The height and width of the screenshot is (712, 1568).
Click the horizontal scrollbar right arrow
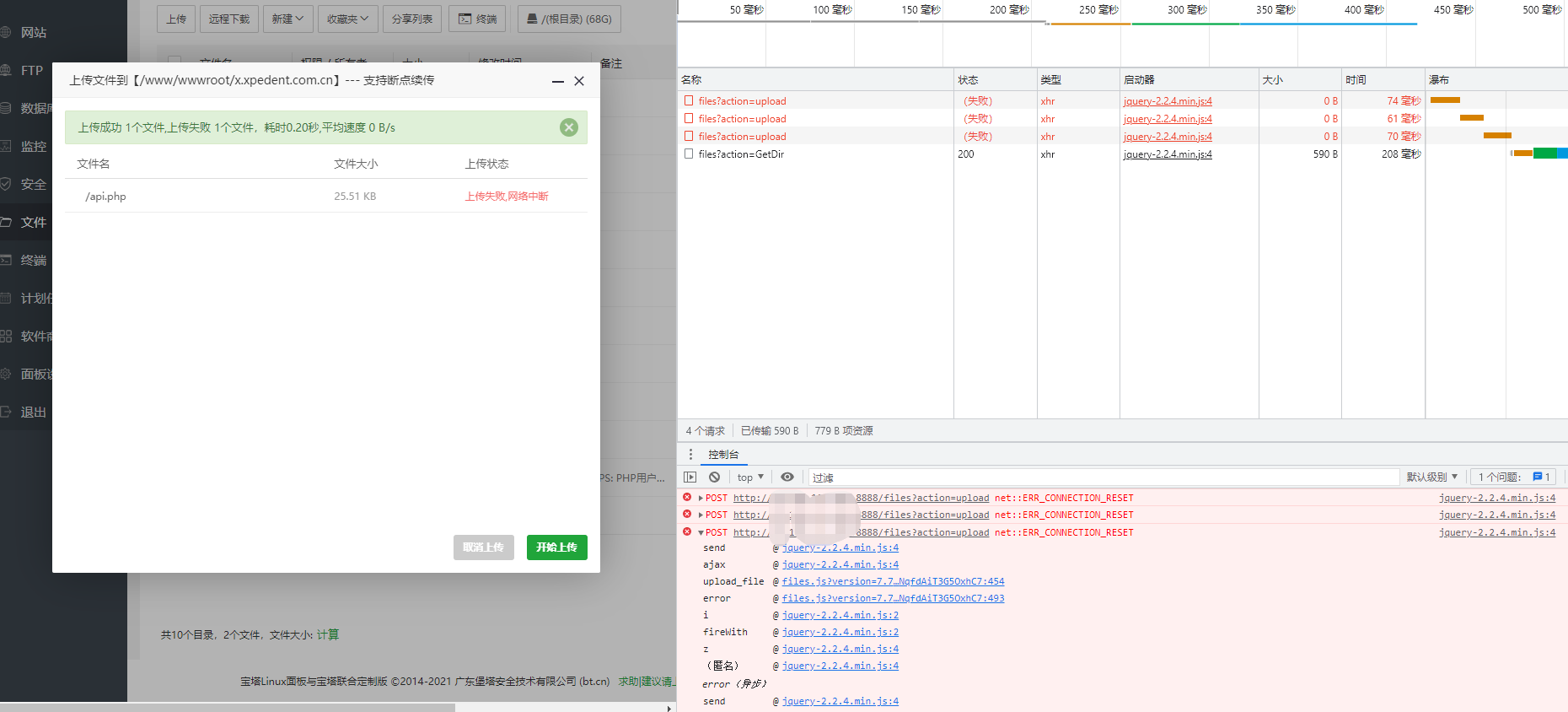coord(669,708)
